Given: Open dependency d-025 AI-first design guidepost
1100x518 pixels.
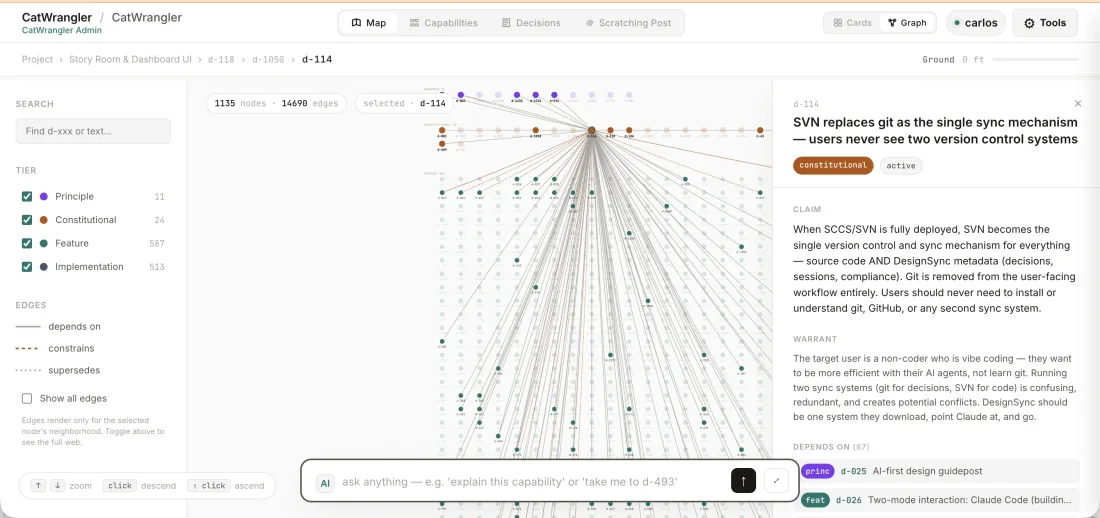Looking at the screenshot, I should tap(939, 471).
